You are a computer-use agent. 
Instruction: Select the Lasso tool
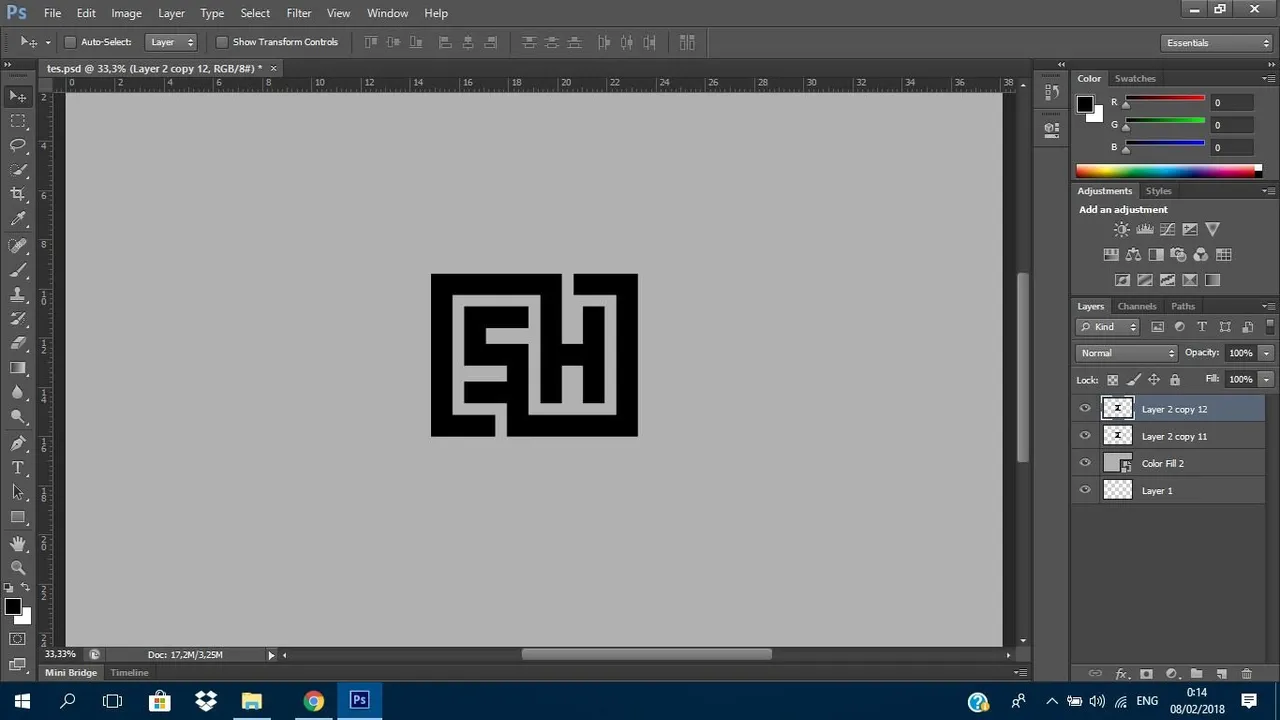18,146
